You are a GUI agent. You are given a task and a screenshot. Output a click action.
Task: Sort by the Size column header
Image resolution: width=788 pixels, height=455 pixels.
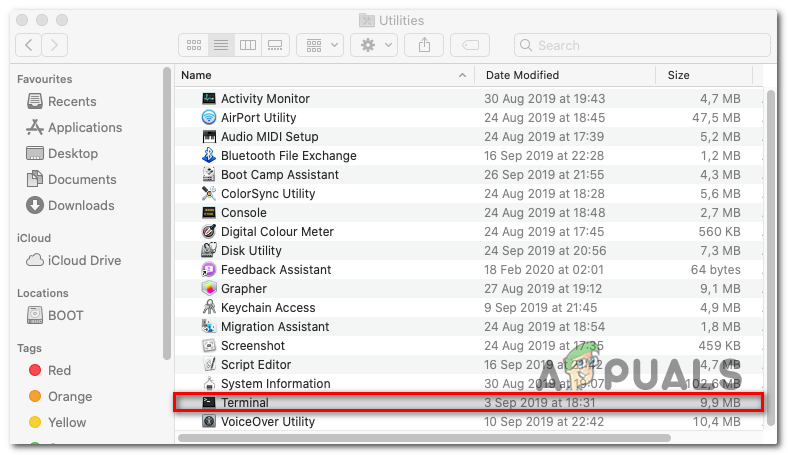678,75
